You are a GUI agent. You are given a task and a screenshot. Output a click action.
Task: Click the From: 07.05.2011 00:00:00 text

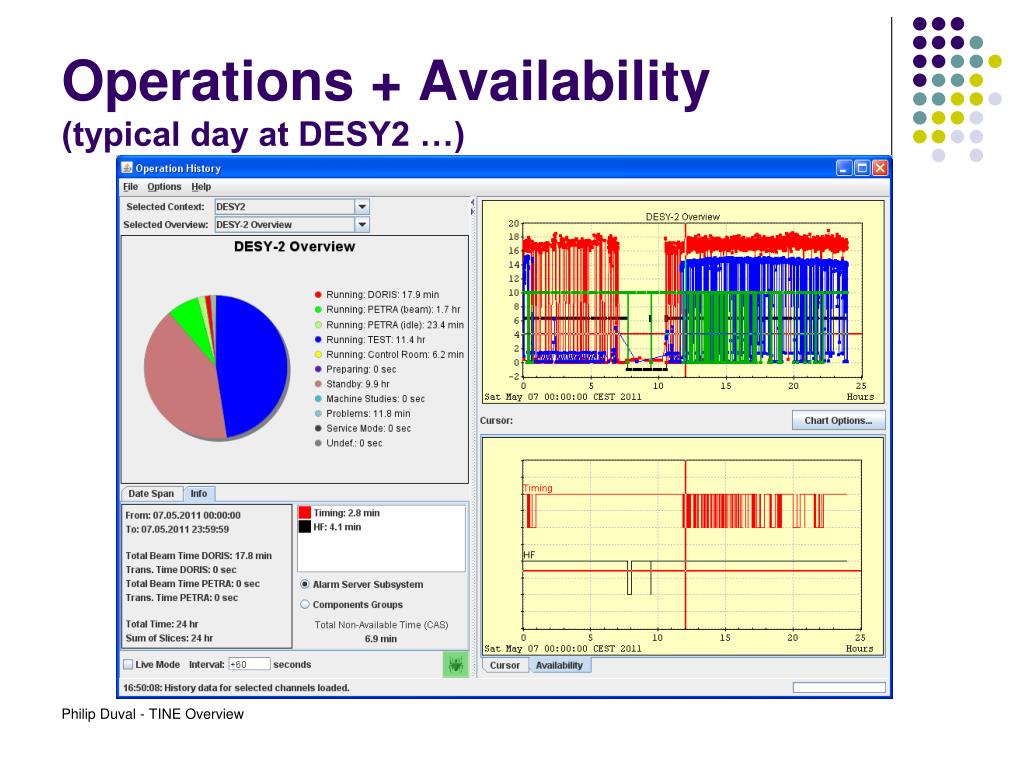[183, 515]
